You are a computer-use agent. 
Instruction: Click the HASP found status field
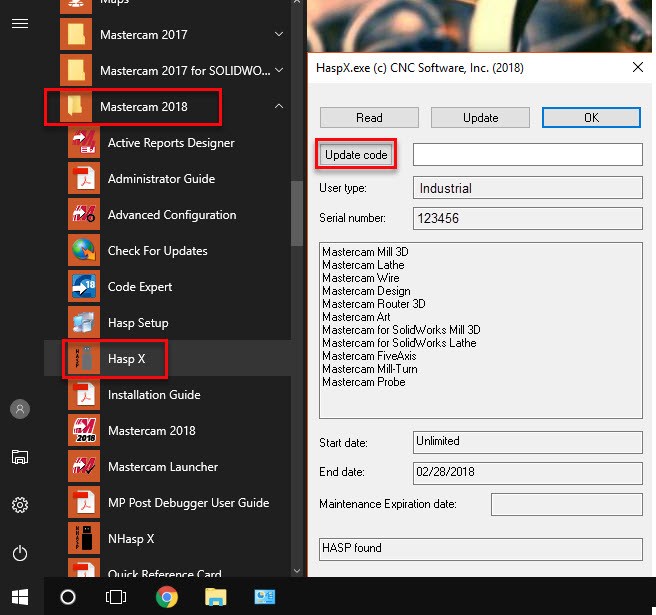click(x=481, y=549)
